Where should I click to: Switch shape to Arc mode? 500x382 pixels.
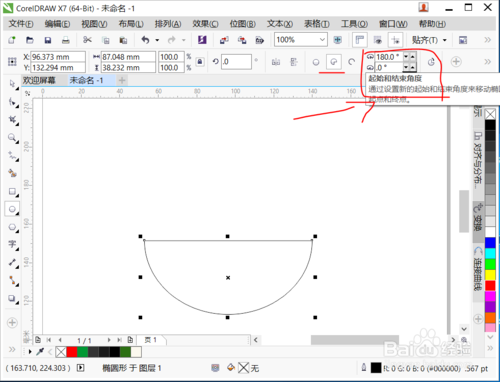point(351,62)
